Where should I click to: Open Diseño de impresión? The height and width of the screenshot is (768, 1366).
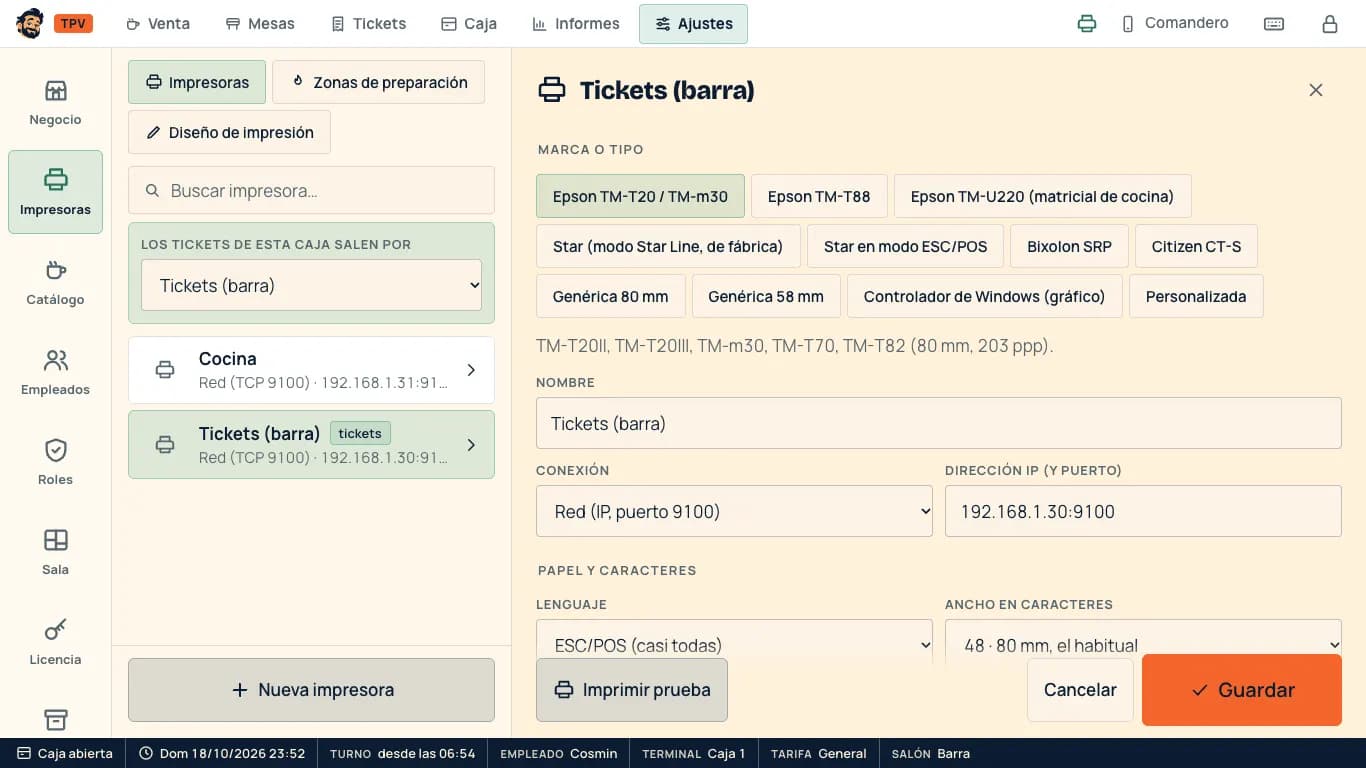click(x=229, y=132)
